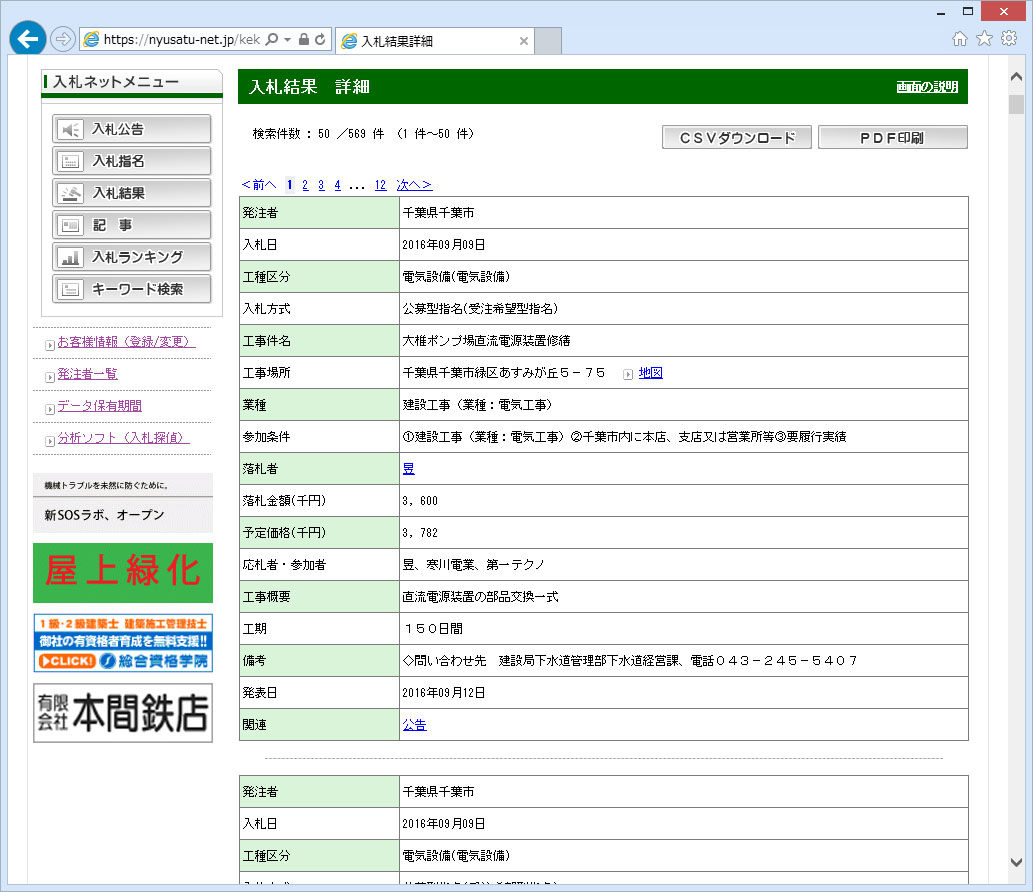Open the 公告 related link
This screenshot has width=1033, height=892.
click(414, 725)
